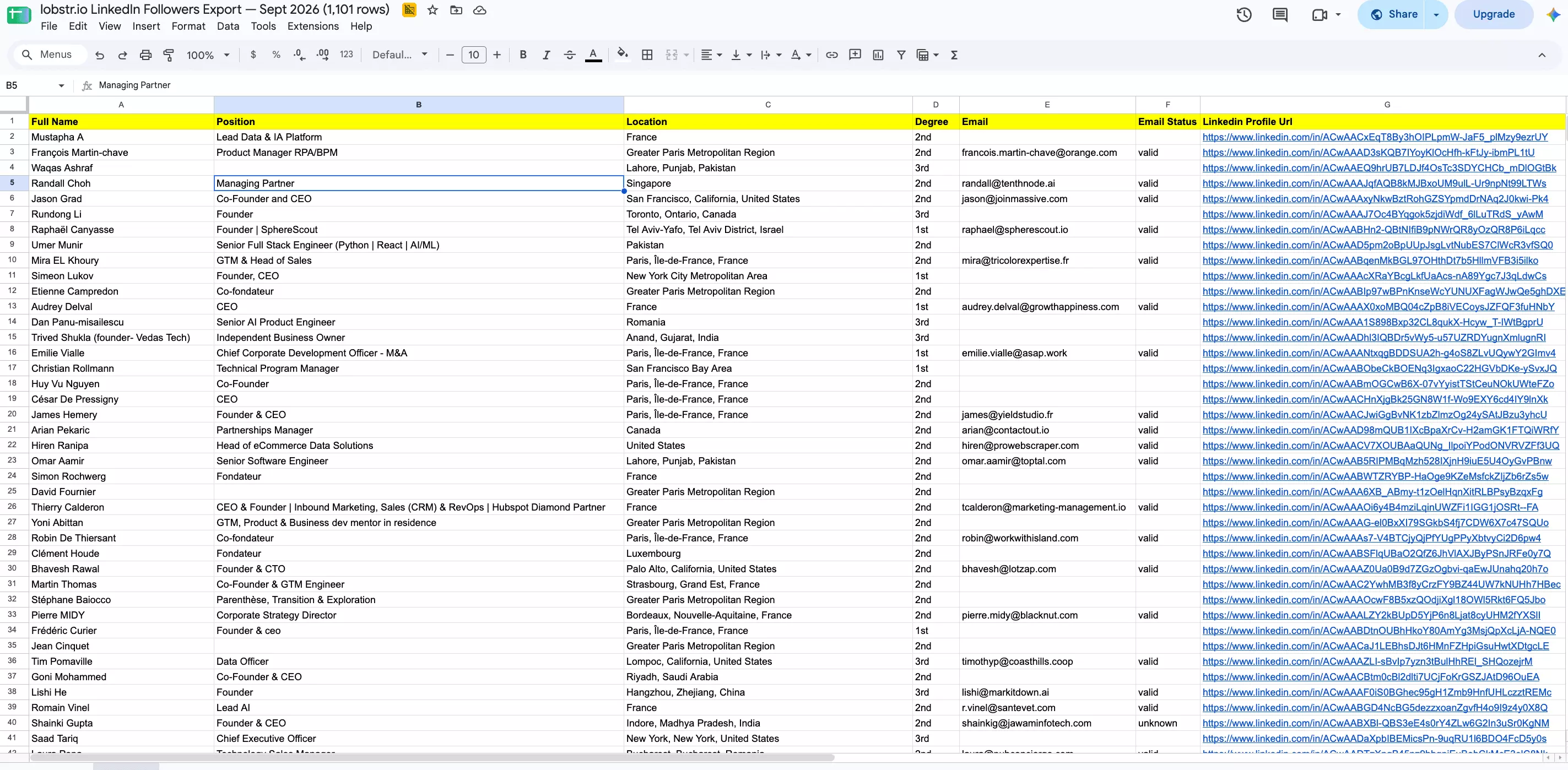Print the spreadsheet via printer icon
Screen dimensions: 1568x770
(x=145, y=55)
